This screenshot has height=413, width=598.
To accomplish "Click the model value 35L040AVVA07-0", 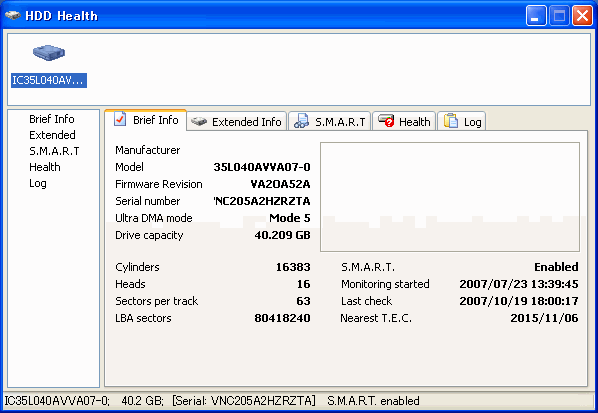I will pos(262,167).
